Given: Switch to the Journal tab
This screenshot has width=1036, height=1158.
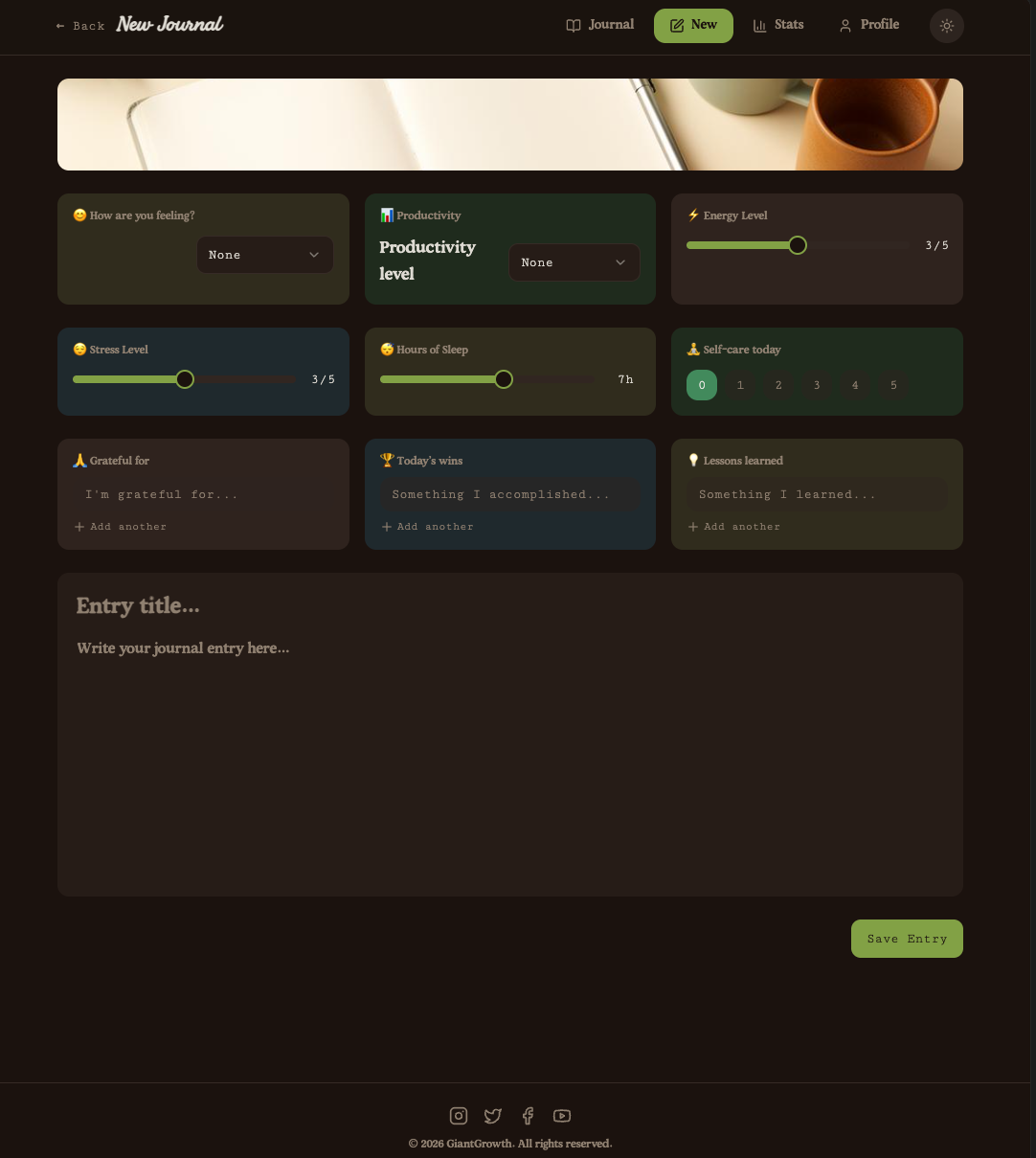Looking at the screenshot, I should point(600,25).
